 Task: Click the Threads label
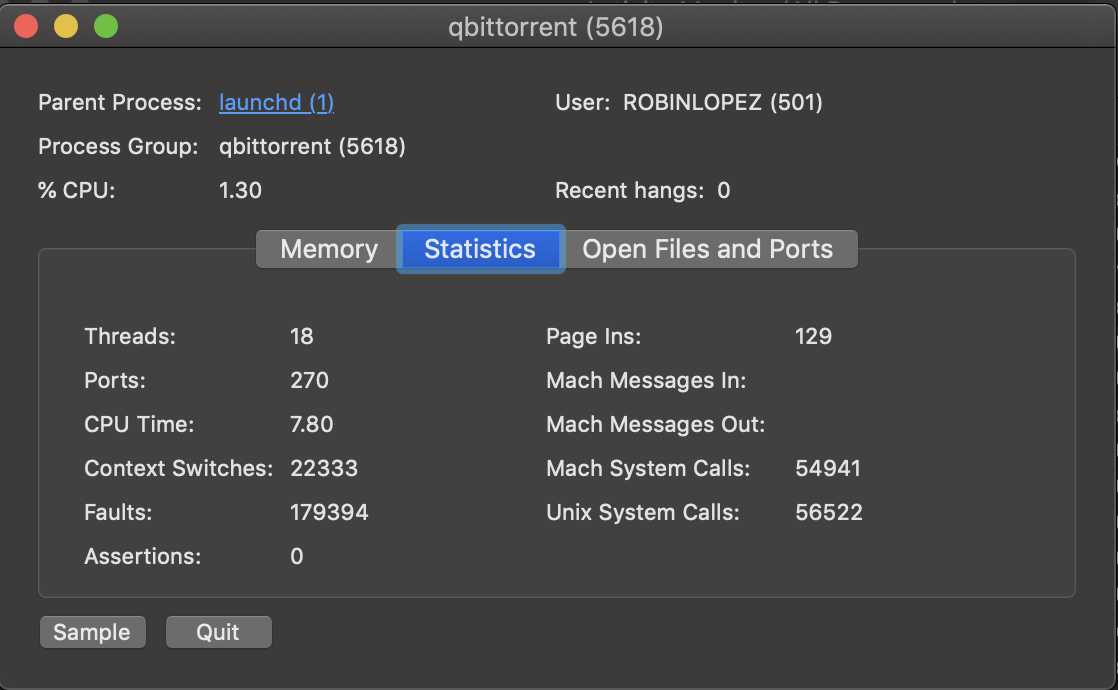pyautogui.click(x=130, y=336)
